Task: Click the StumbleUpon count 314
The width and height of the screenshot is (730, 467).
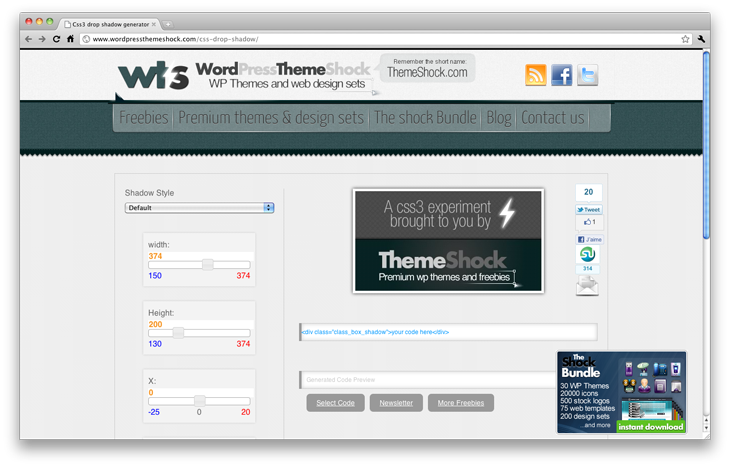Action: [588, 269]
